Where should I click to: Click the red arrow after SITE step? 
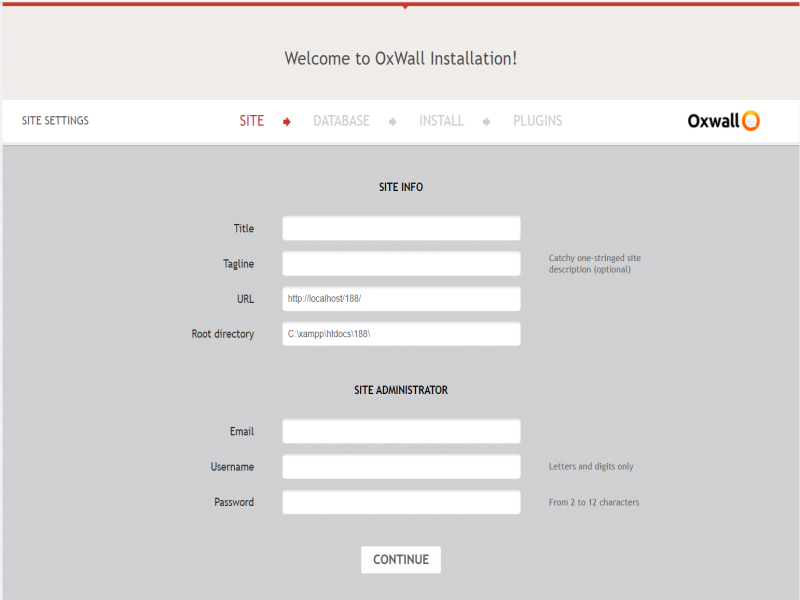pyautogui.click(x=287, y=122)
